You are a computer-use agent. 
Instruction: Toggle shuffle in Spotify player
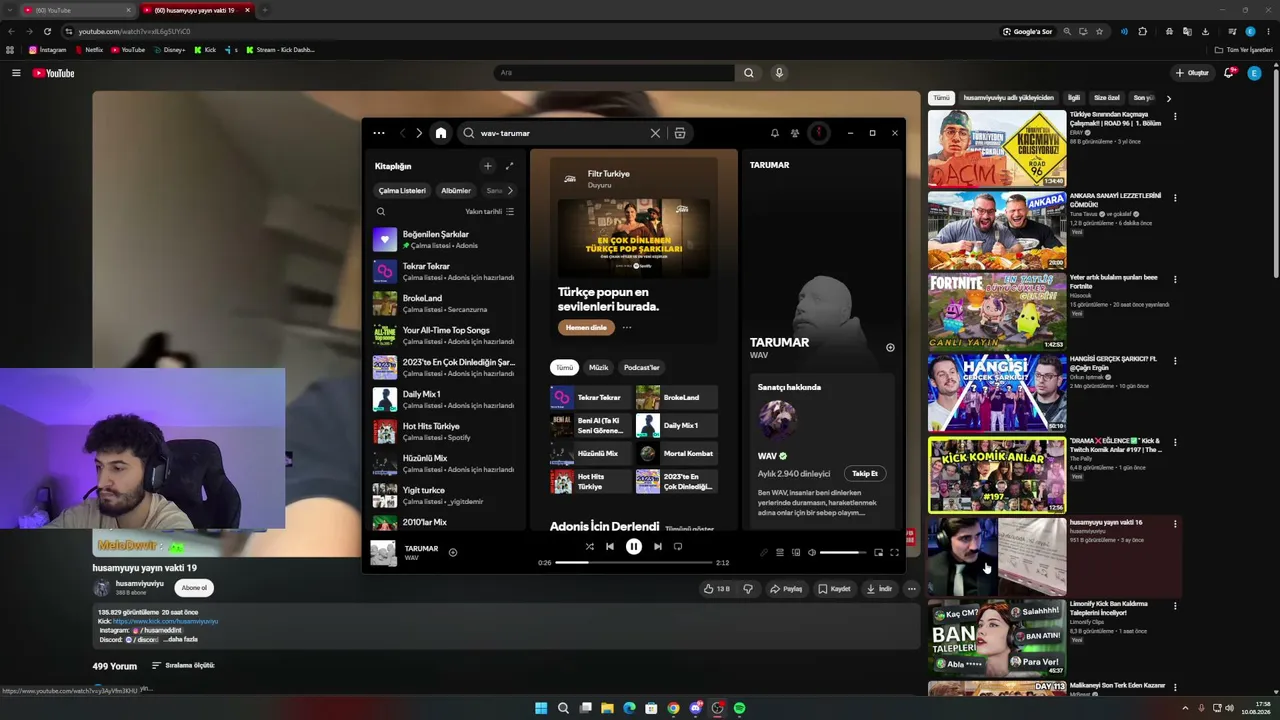(589, 547)
